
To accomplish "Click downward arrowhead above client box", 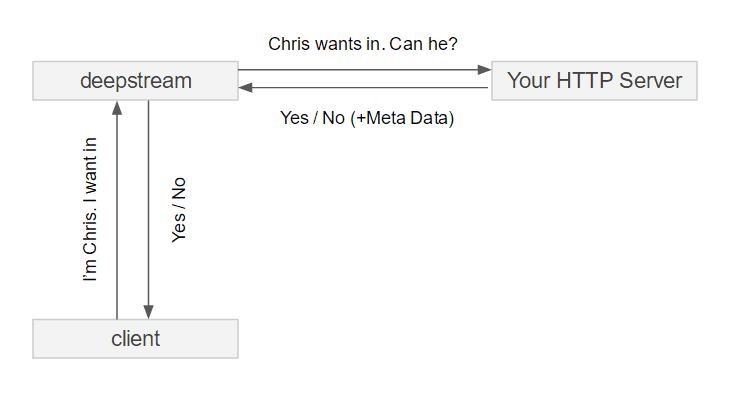I will 149,312.
